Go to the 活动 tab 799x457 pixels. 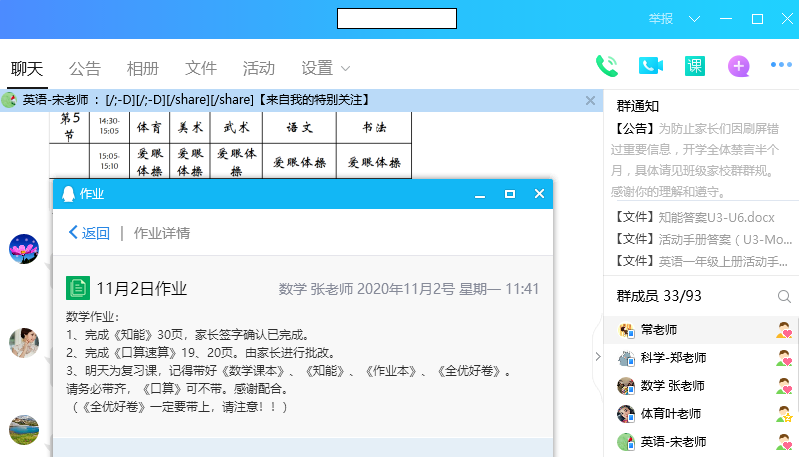pyautogui.click(x=258, y=68)
